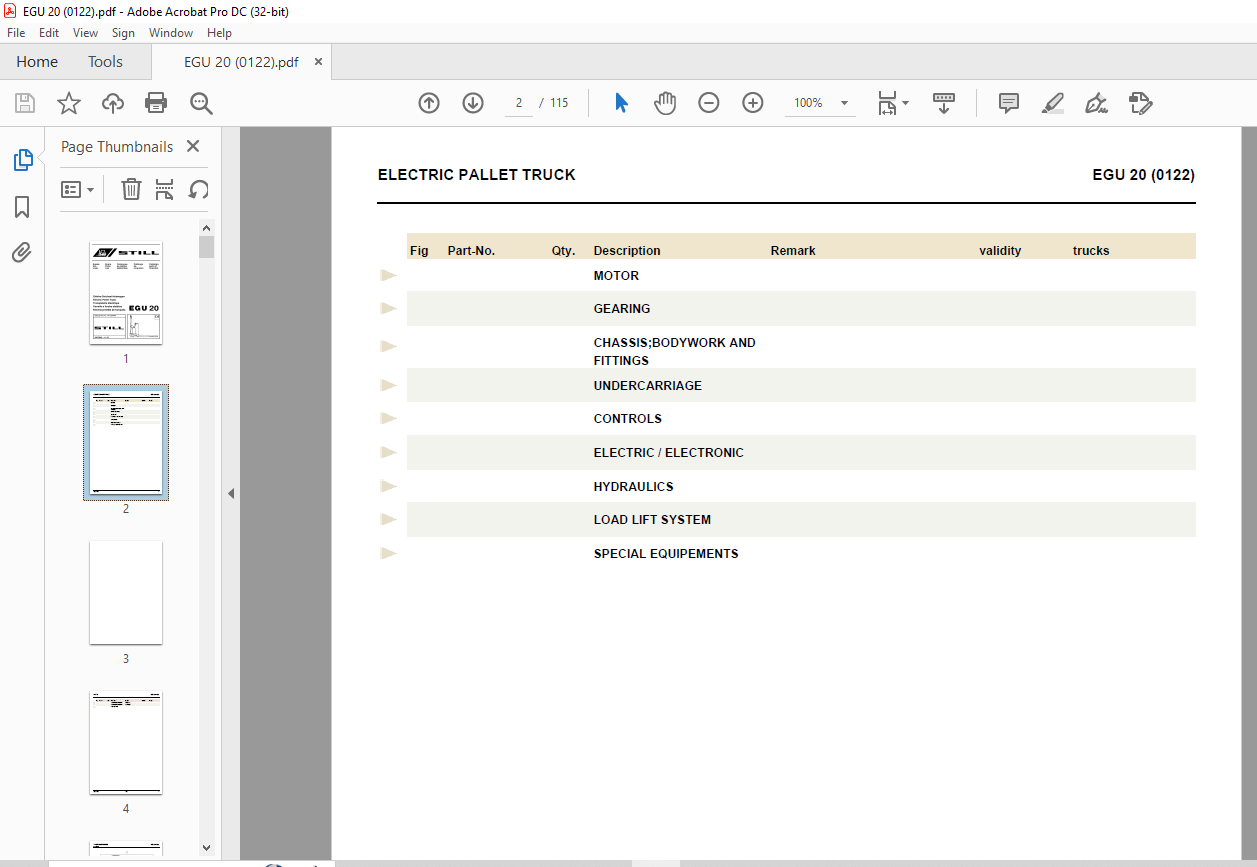Click the page number input field
The image size is (1257, 867).
coord(519,103)
